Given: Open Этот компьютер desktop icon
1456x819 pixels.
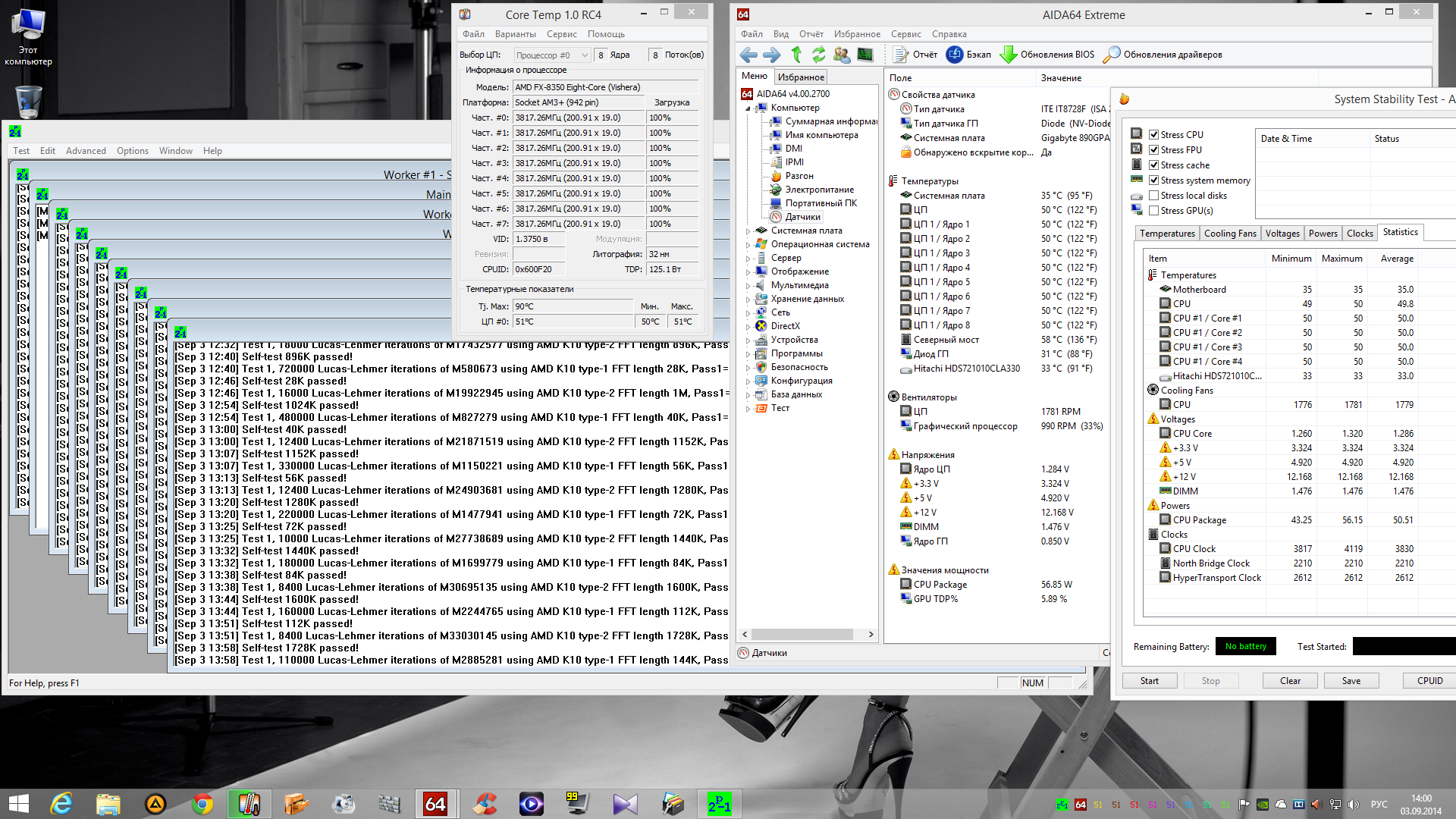Looking at the screenshot, I should [29, 38].
